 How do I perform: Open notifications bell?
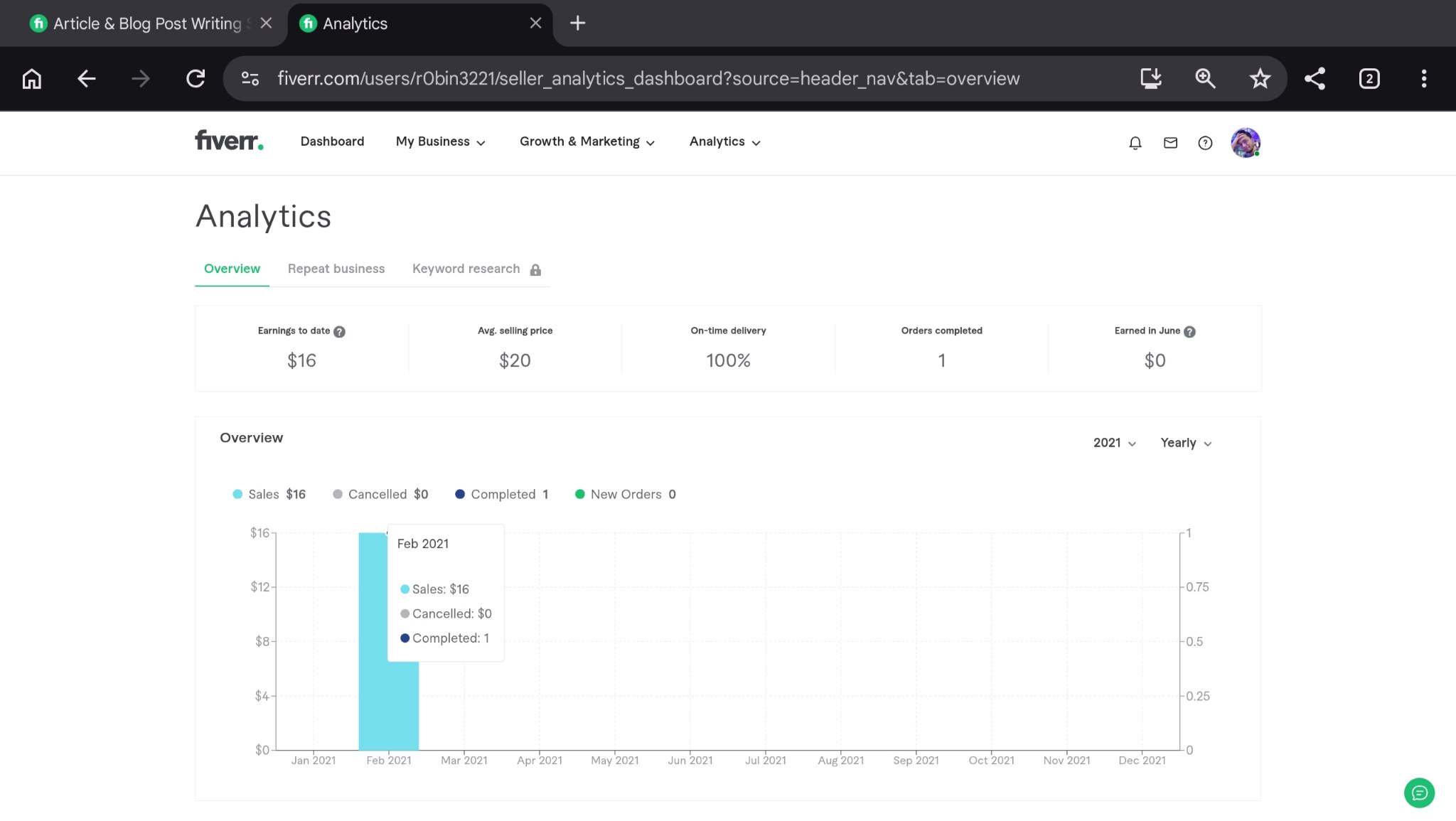point(1135,143)
